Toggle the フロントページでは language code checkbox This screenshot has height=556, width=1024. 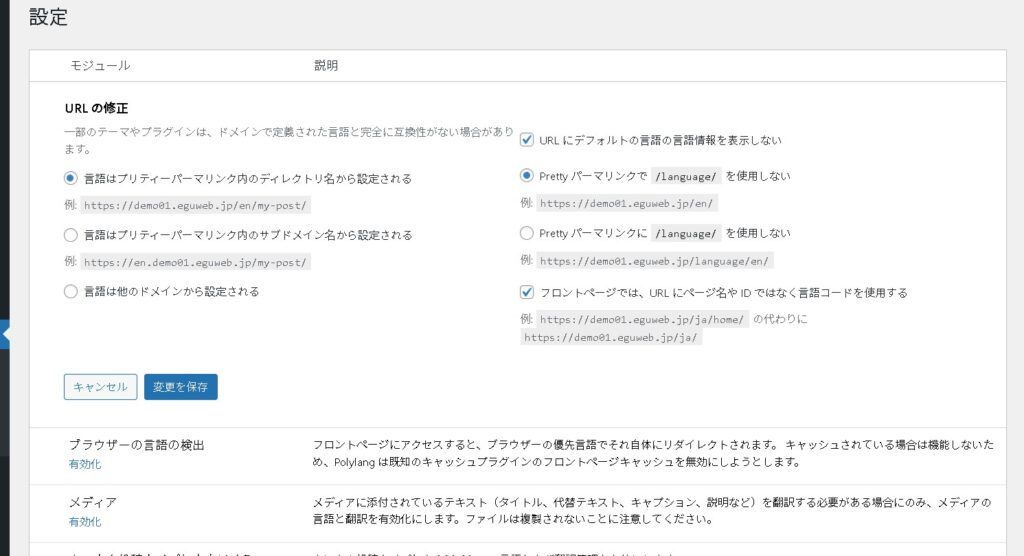[527, 293]
